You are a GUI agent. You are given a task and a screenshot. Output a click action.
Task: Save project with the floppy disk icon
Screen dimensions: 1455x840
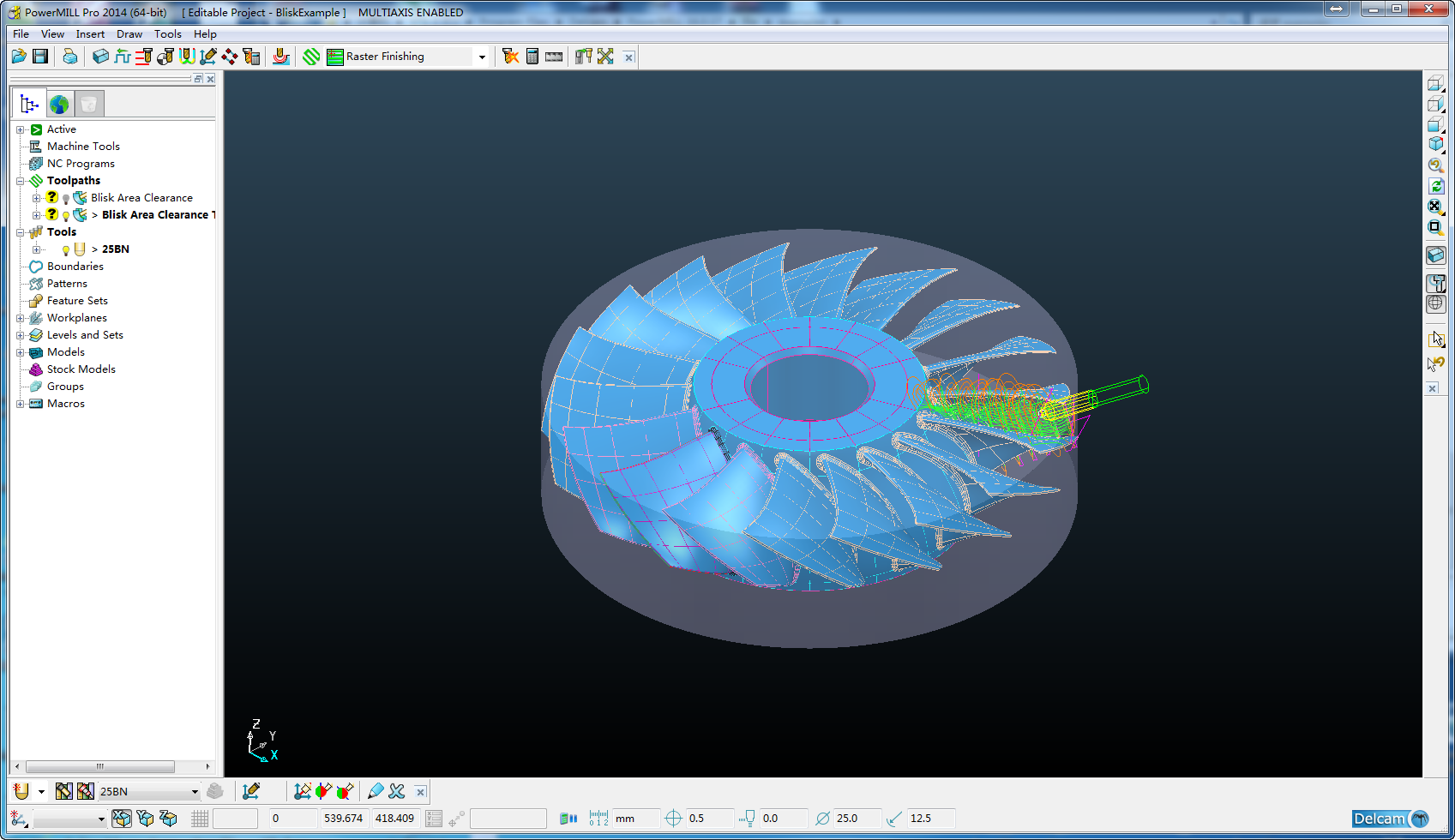coord(40,57)
